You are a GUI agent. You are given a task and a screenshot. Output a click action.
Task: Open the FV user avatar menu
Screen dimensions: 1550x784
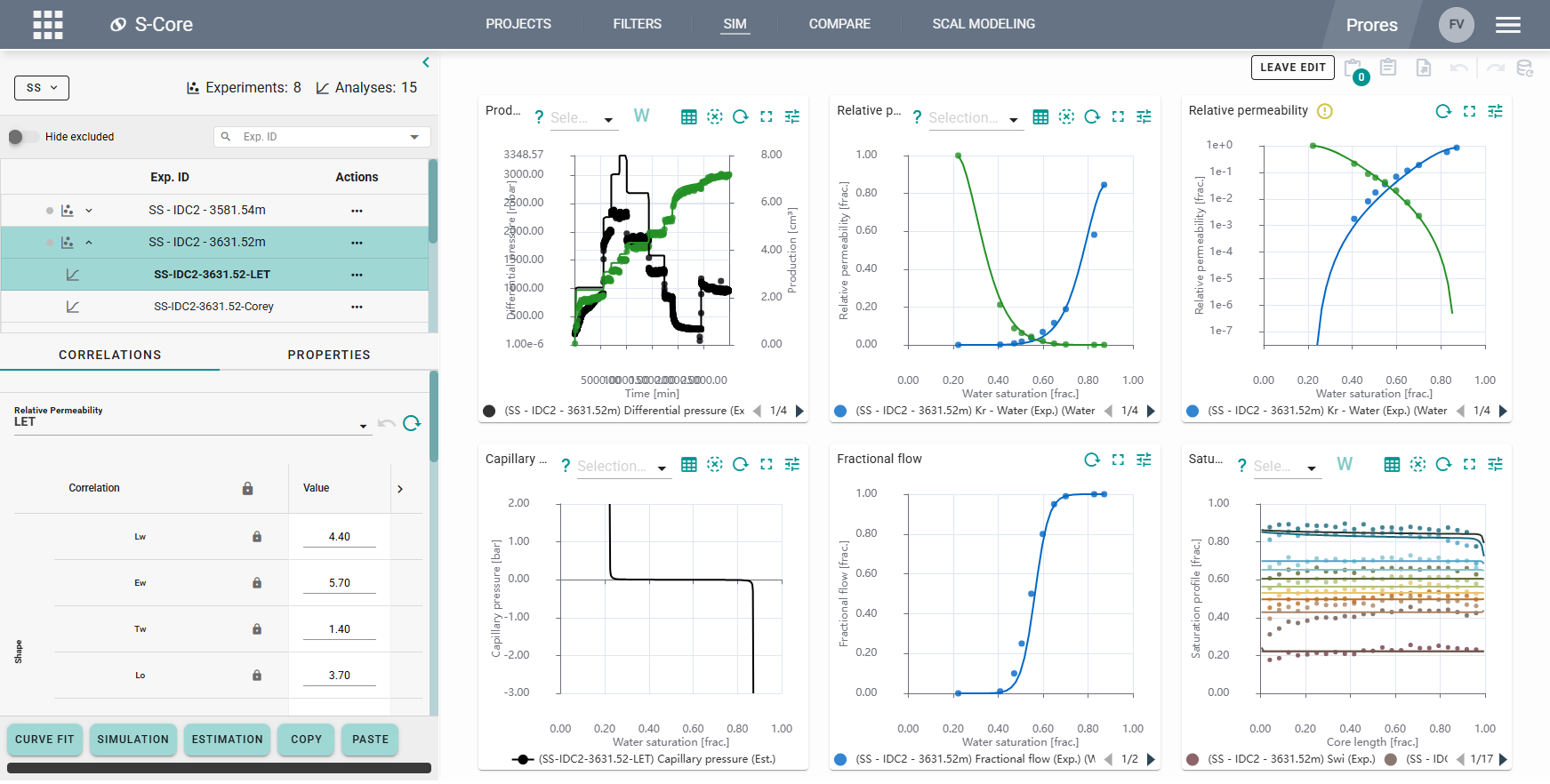[1456, 25]
